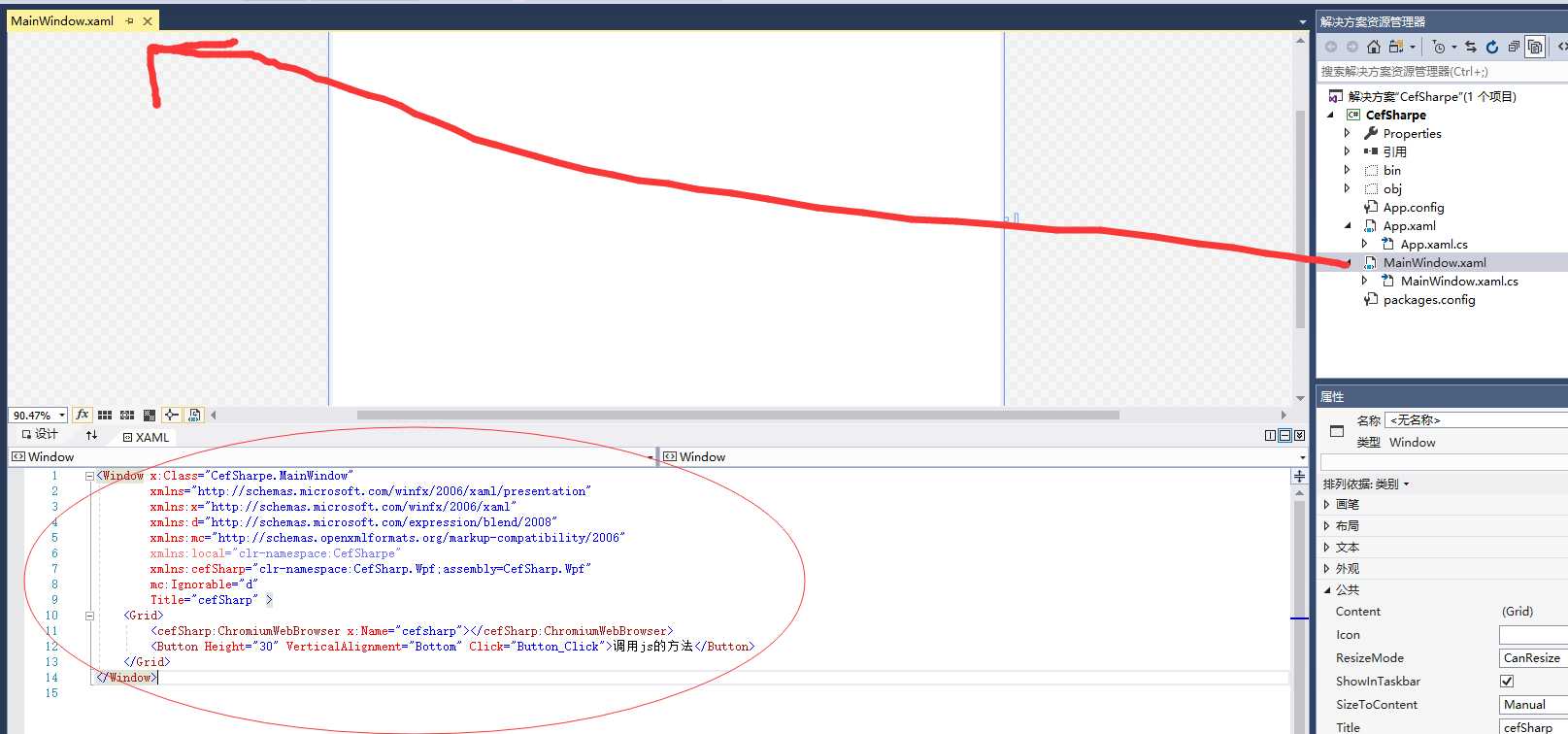Click the editor split handle above the scrollbar
The image size is (1568, 734).
click(x=1299, y=476)
